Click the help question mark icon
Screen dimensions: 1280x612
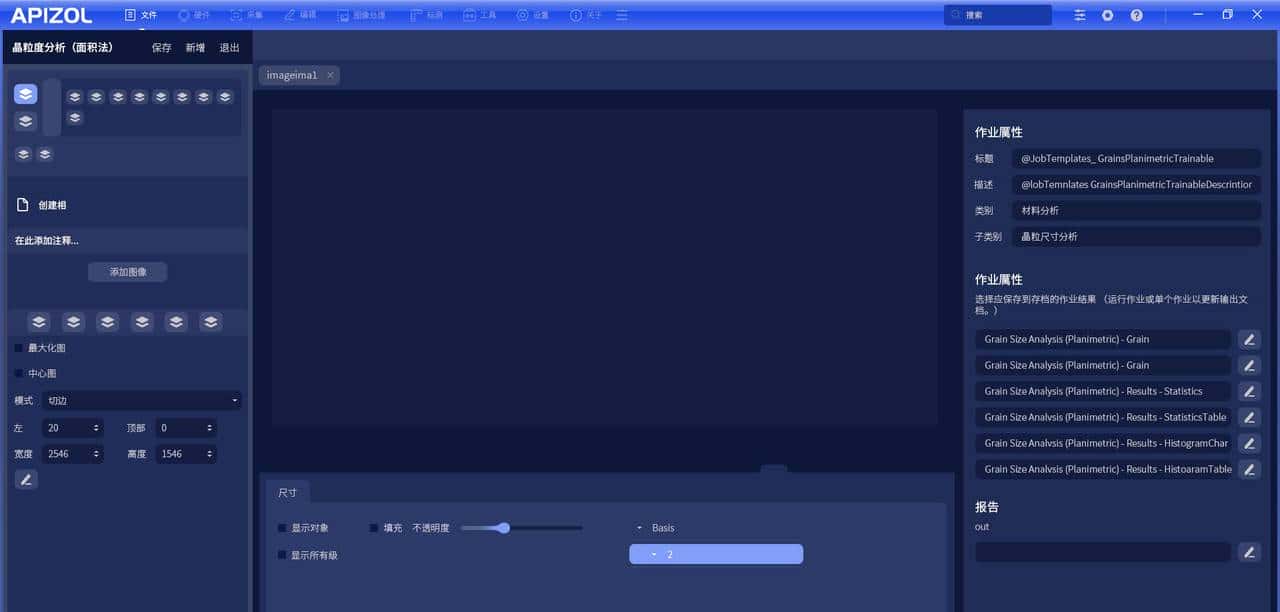(x=1136, y=15)
